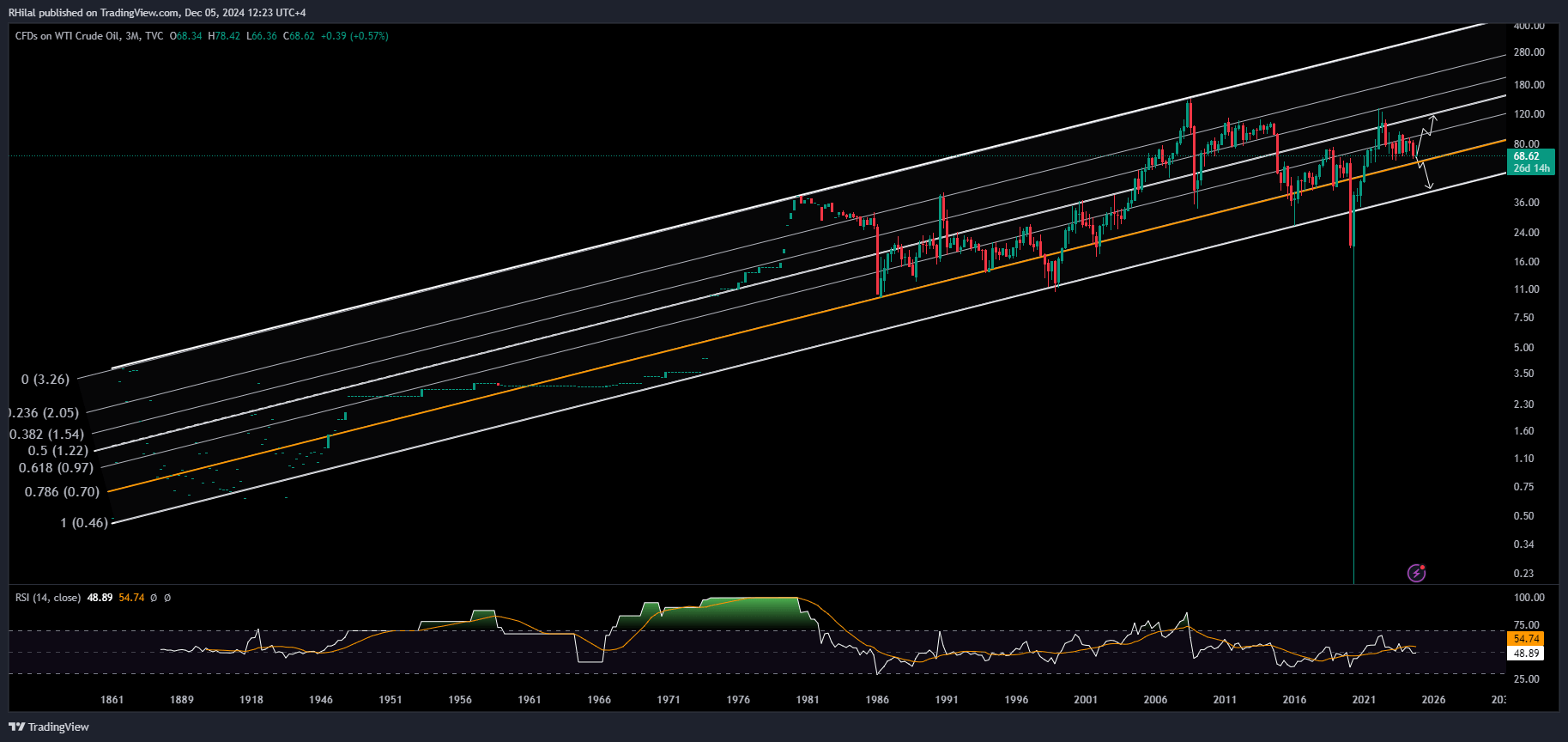Click the TradingView logo at the bottom

(49, 727)
